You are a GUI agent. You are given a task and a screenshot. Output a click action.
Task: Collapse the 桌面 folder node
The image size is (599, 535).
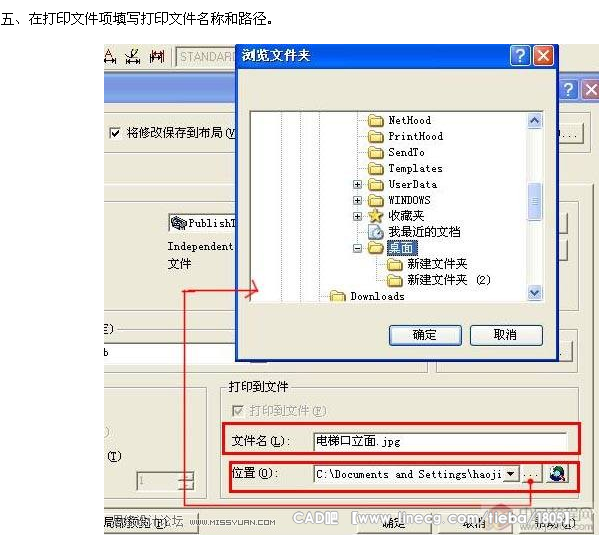point(357,248)
